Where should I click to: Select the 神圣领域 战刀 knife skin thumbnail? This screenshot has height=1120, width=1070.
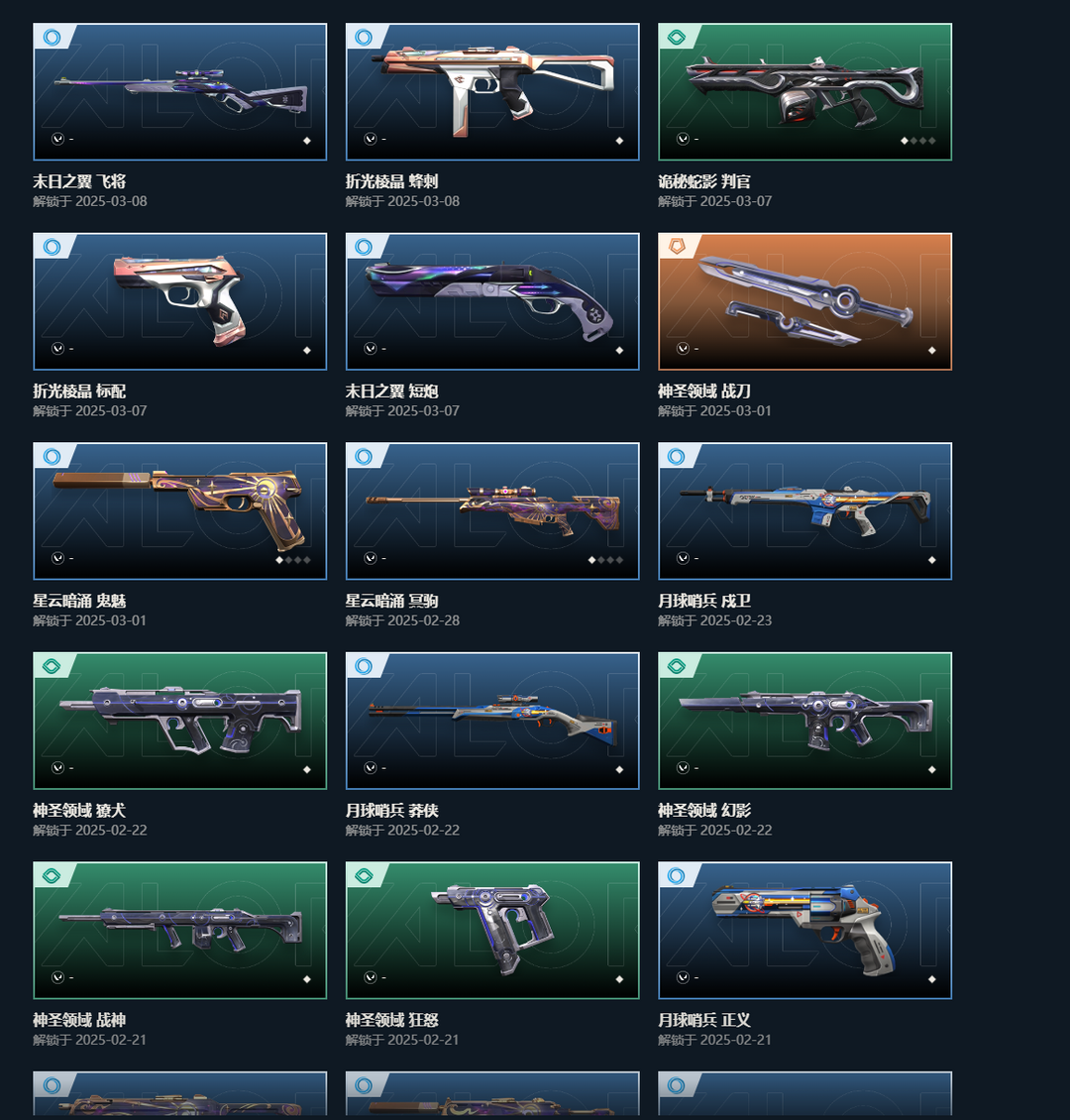pos(805,301)
